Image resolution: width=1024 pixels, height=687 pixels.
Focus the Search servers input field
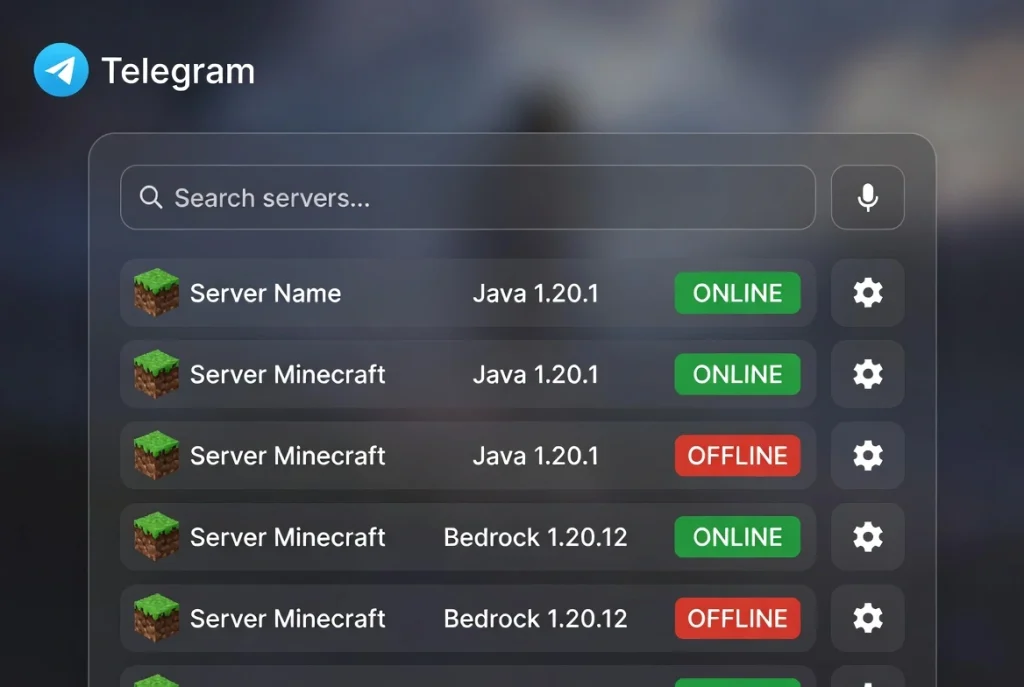point(468,197)
